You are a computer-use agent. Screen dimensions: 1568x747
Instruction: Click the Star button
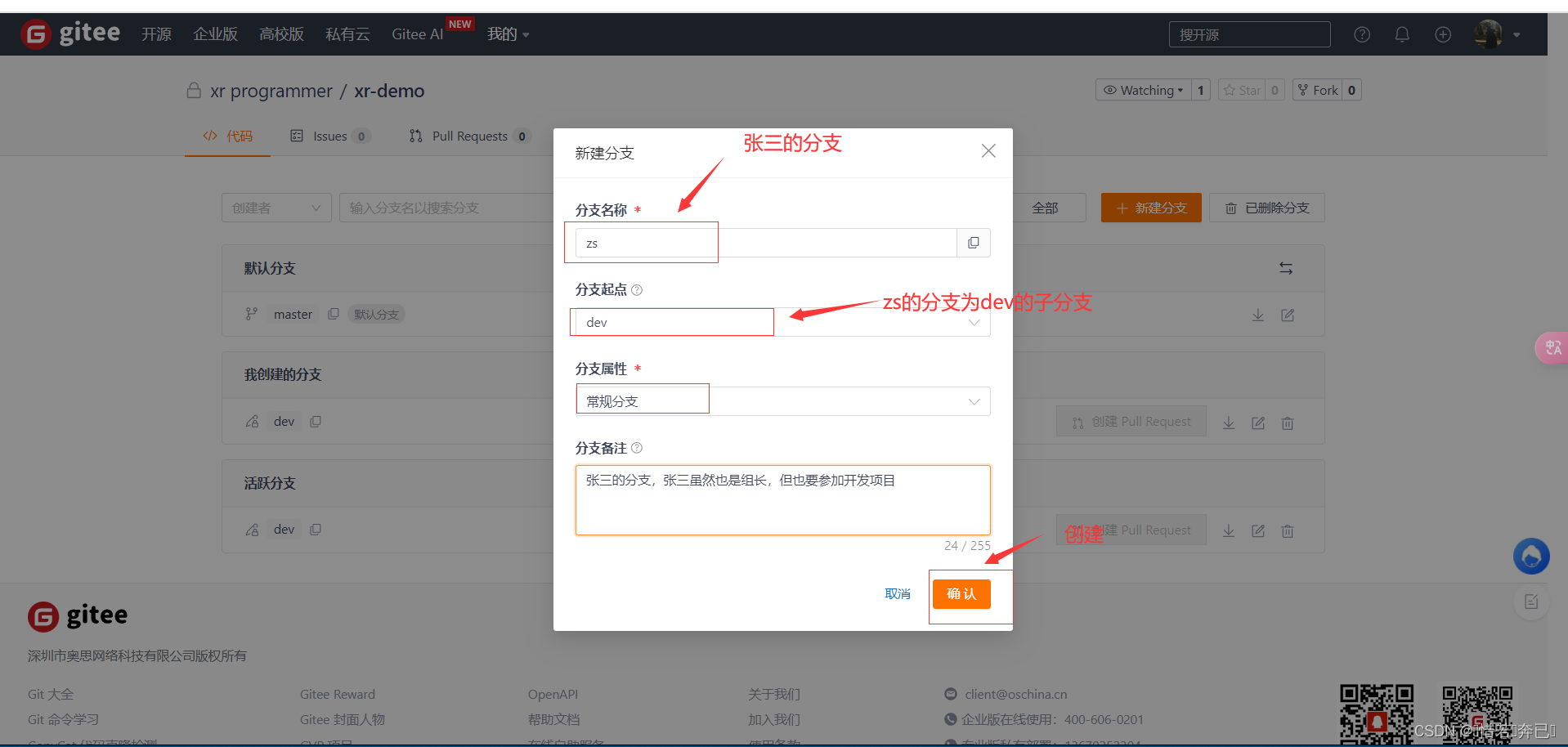pos(1242,90)
